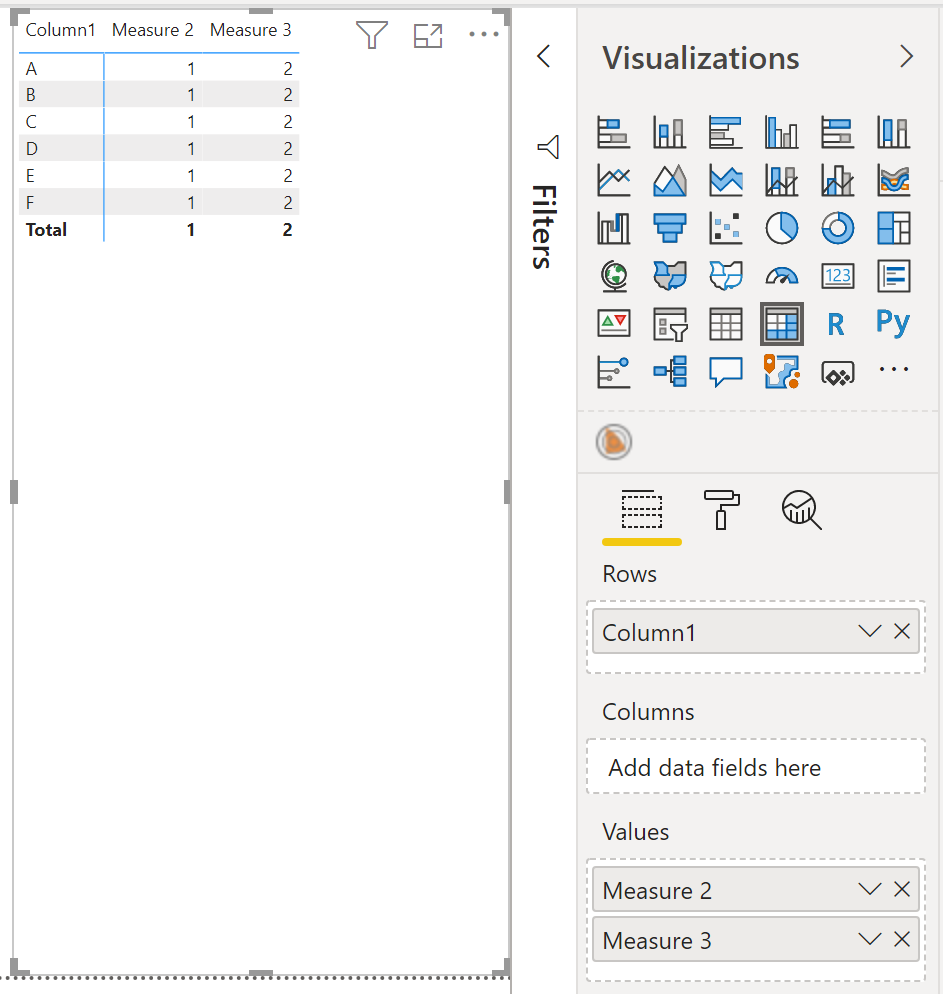Select row A in the matrix

point(30,68)
